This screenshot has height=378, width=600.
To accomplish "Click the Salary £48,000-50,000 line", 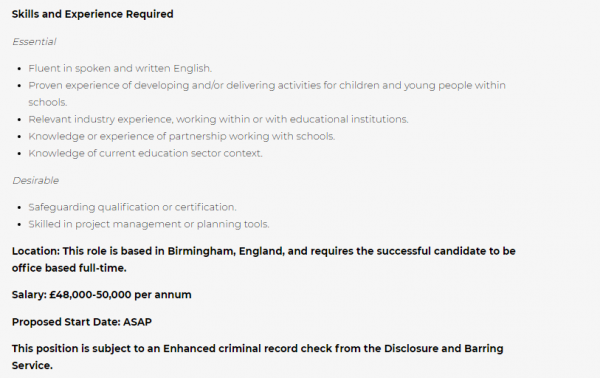I will [101, 295].
